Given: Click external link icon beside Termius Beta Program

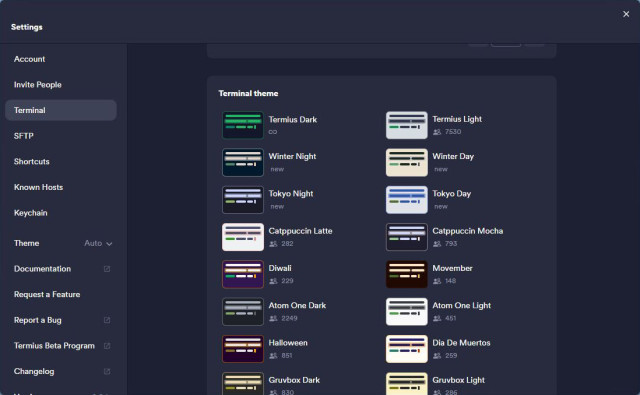Looking at the screenshot, I should [107, 346].
